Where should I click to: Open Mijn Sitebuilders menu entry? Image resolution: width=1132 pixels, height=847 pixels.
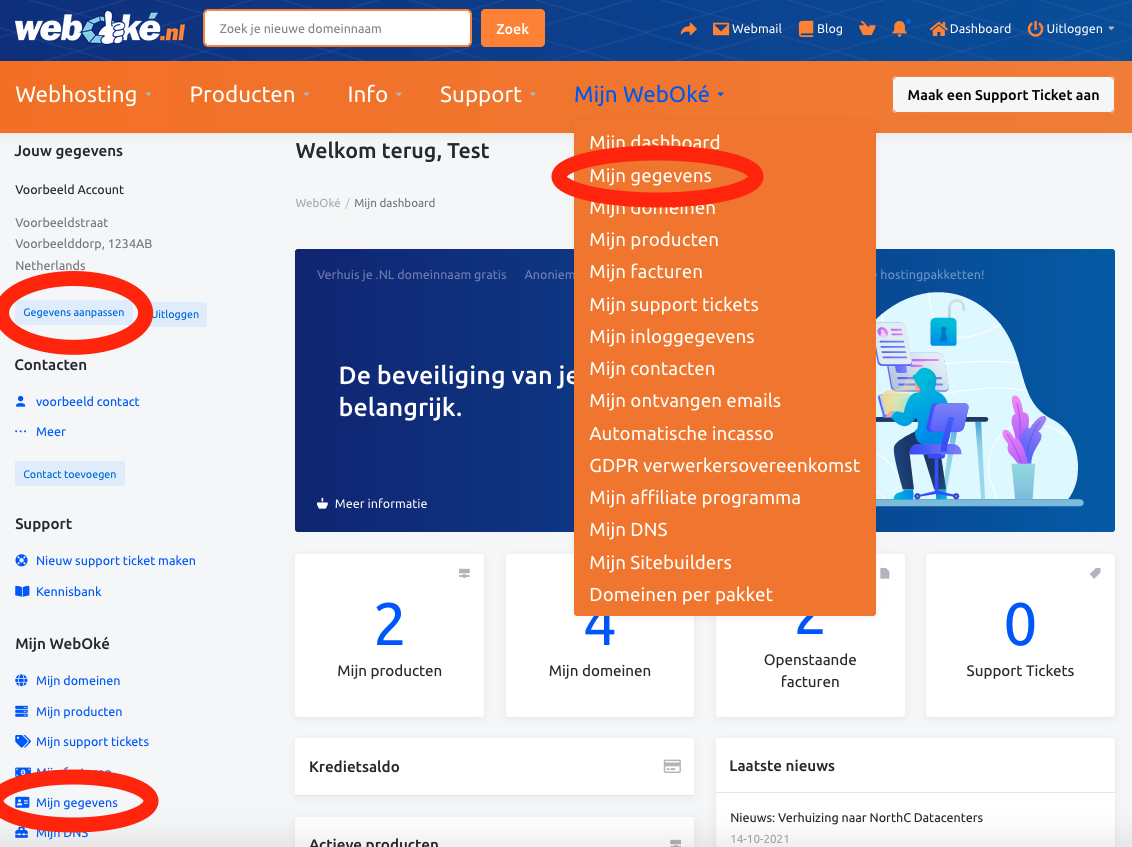click(661, 562)
